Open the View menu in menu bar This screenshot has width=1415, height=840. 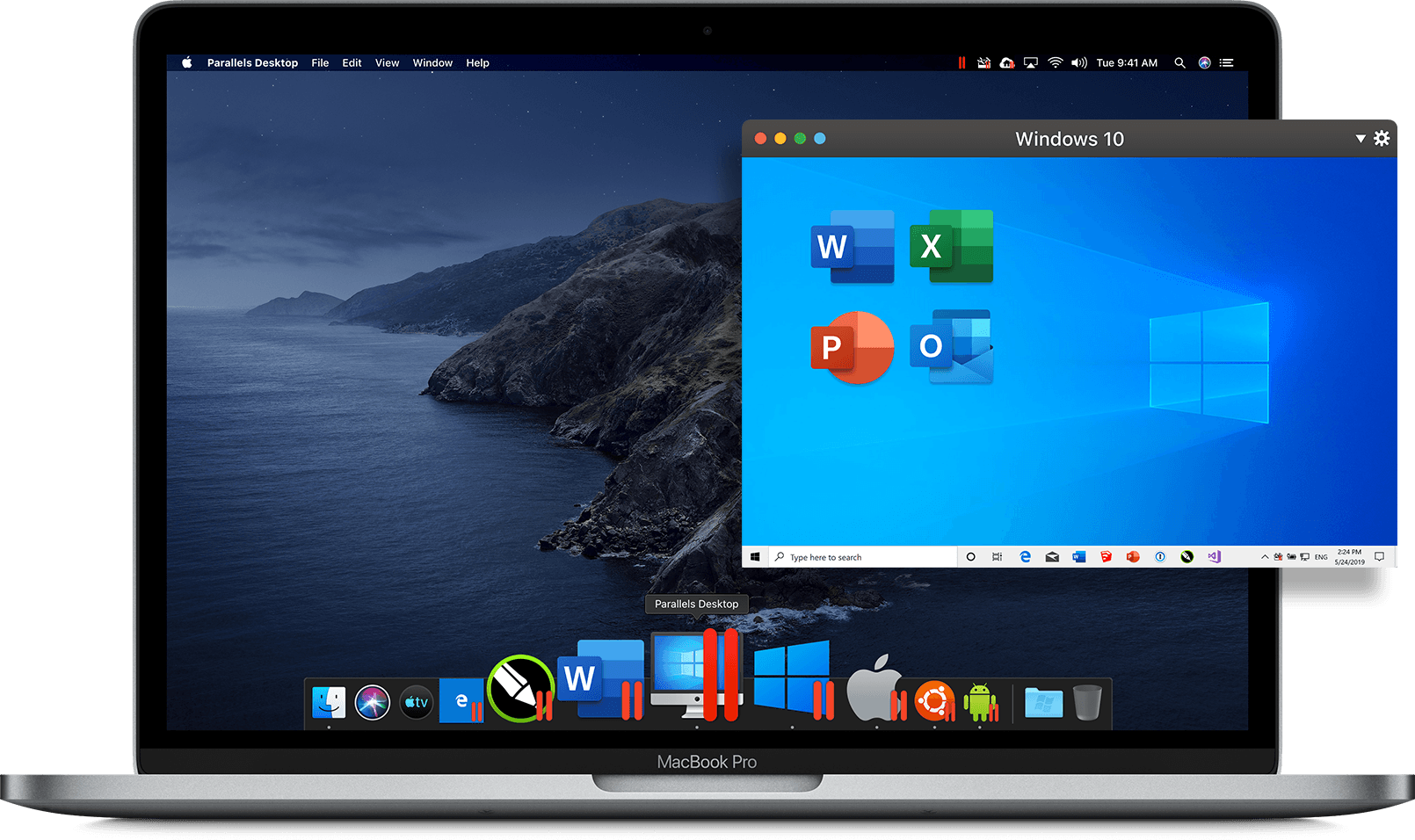click(387, 63)
